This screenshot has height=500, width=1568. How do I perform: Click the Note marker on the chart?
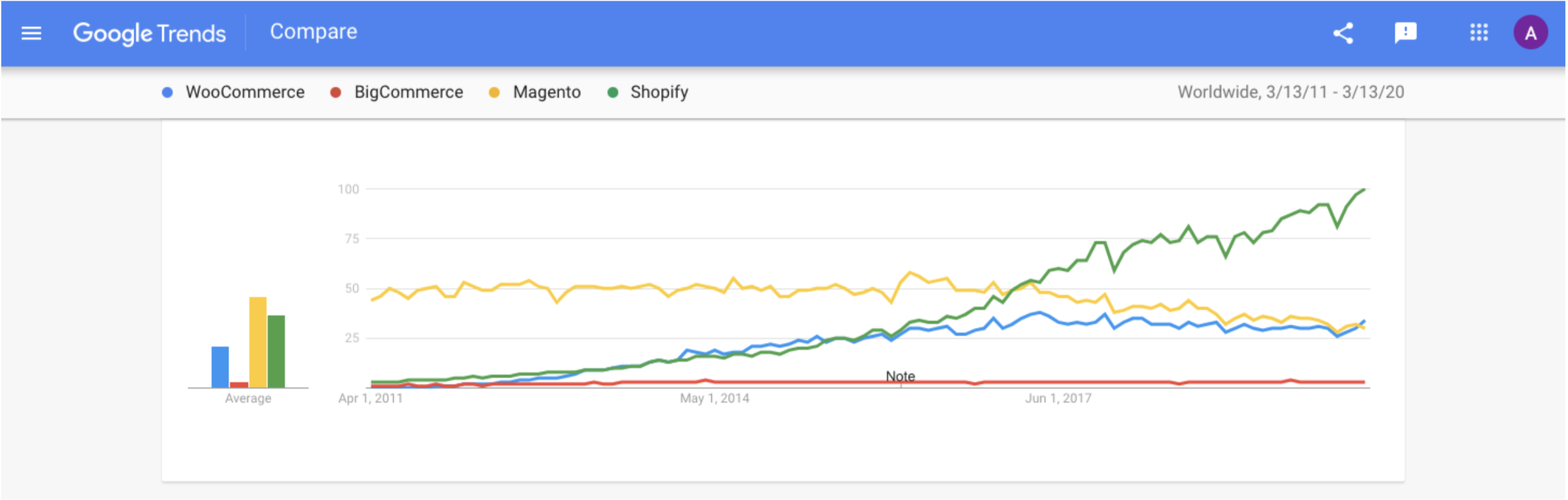tap(900, 377)
